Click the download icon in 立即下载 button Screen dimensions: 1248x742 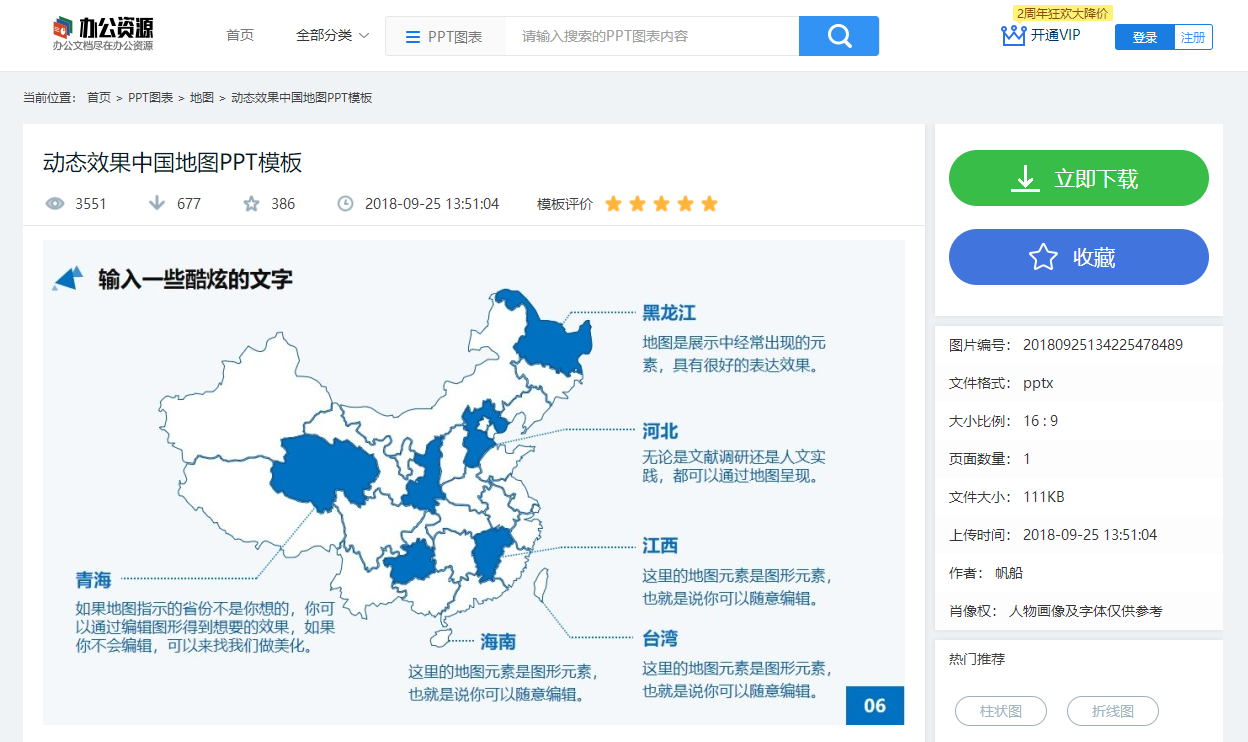coord(1025,178)
